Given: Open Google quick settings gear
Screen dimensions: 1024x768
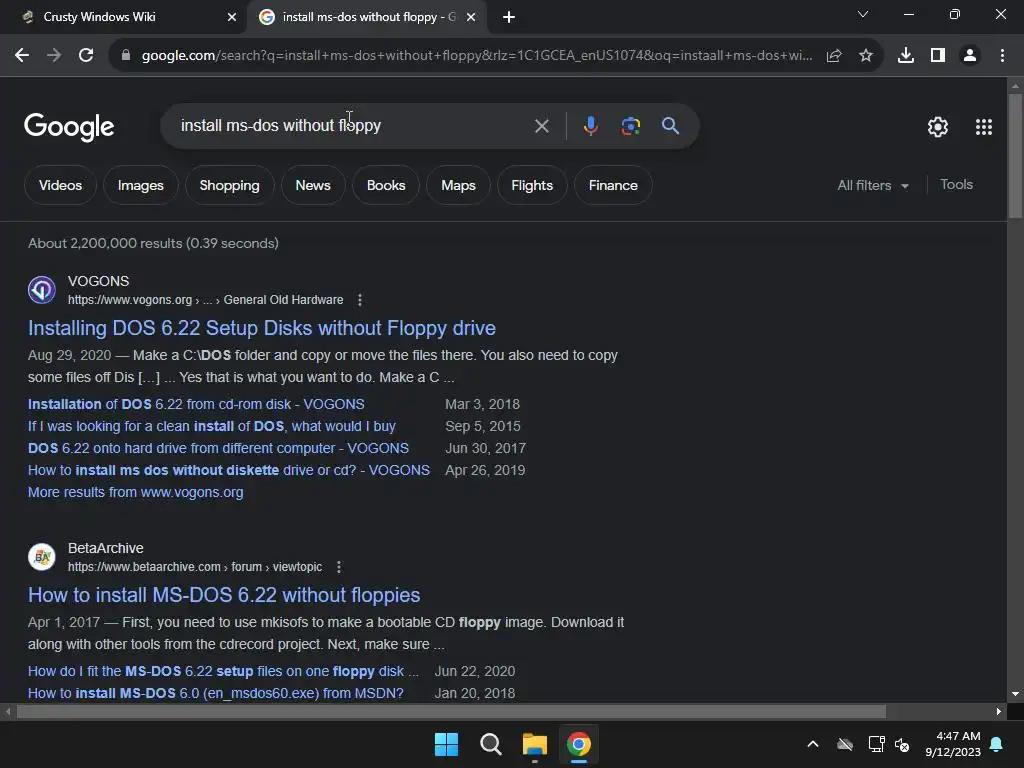Looking at the screenshot, I should [x=938, y=127].
